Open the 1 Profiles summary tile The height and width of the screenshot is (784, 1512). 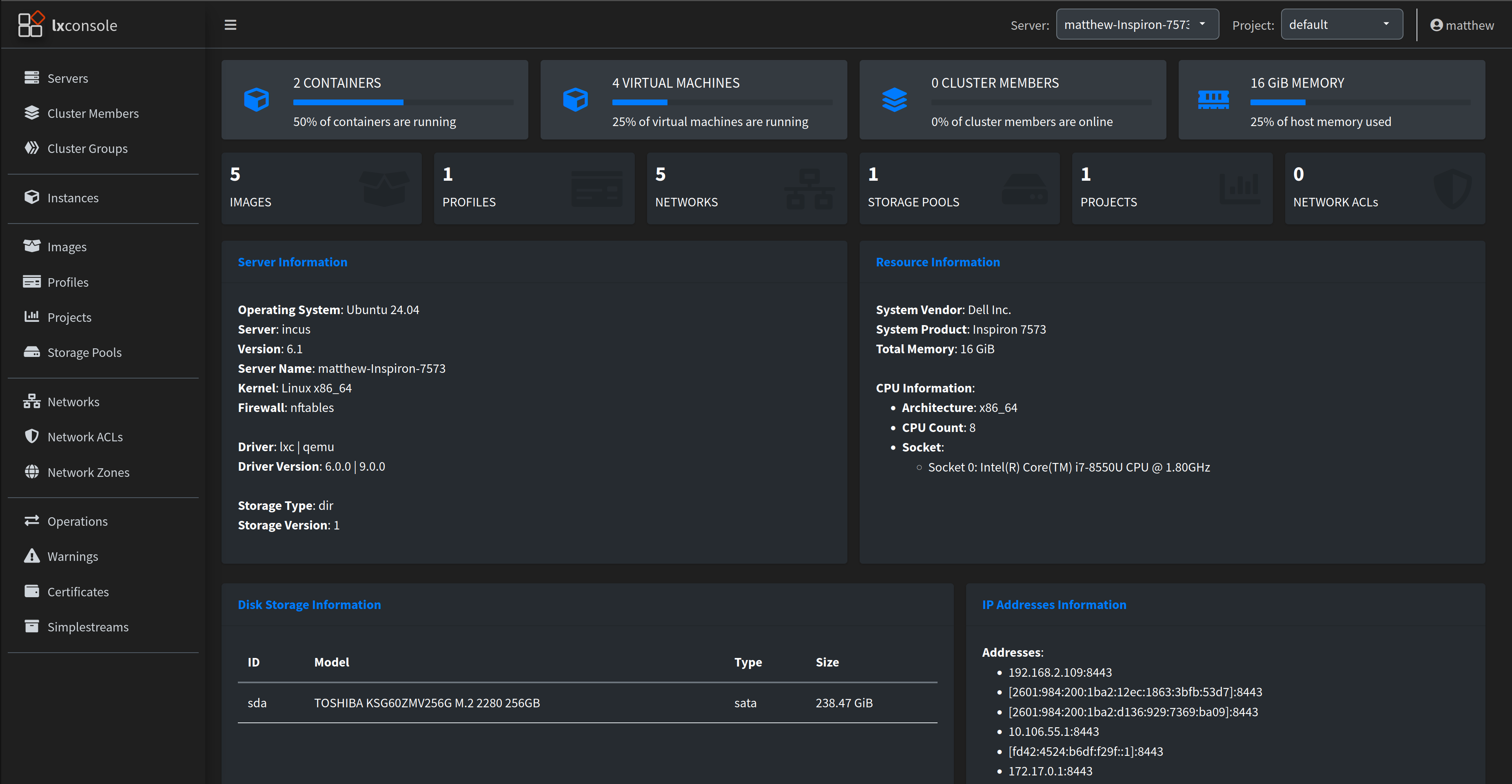pos(534,188)
